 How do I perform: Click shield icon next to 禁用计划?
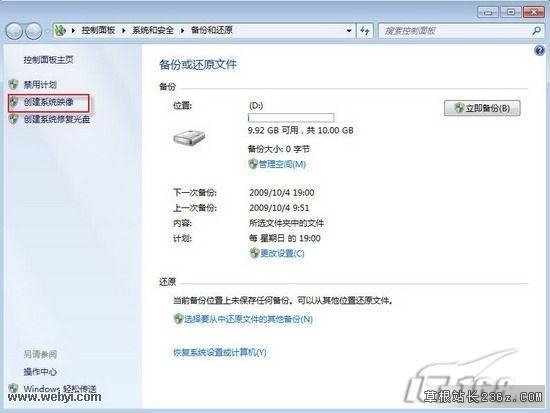13,84
